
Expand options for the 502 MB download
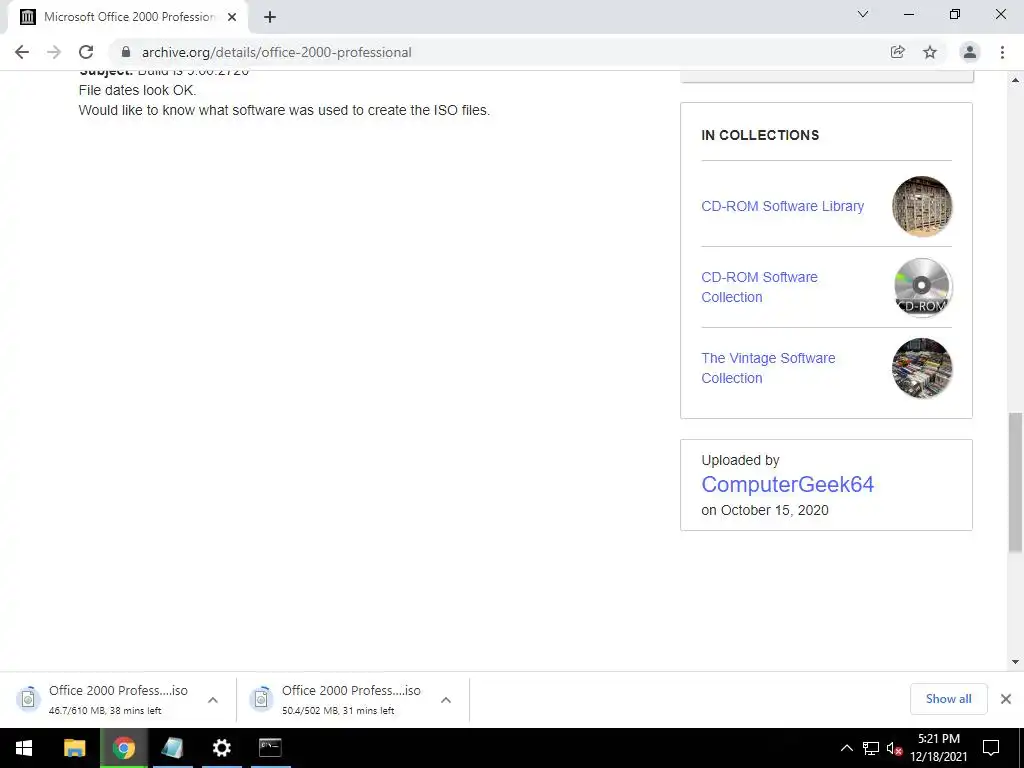click(446, 699)
